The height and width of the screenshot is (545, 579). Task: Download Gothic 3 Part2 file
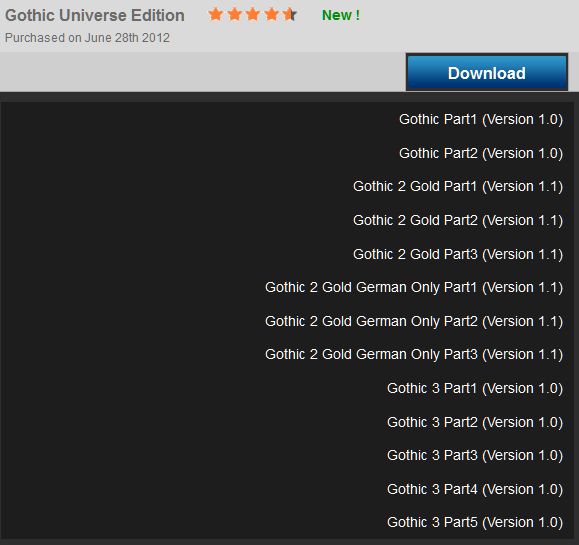point(475,422)
